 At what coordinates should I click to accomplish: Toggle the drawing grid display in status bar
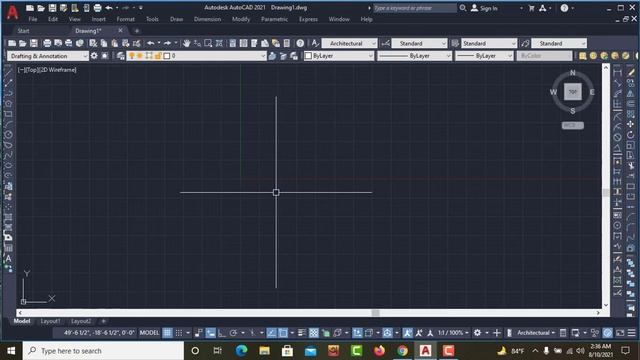(x=167, y=333)
